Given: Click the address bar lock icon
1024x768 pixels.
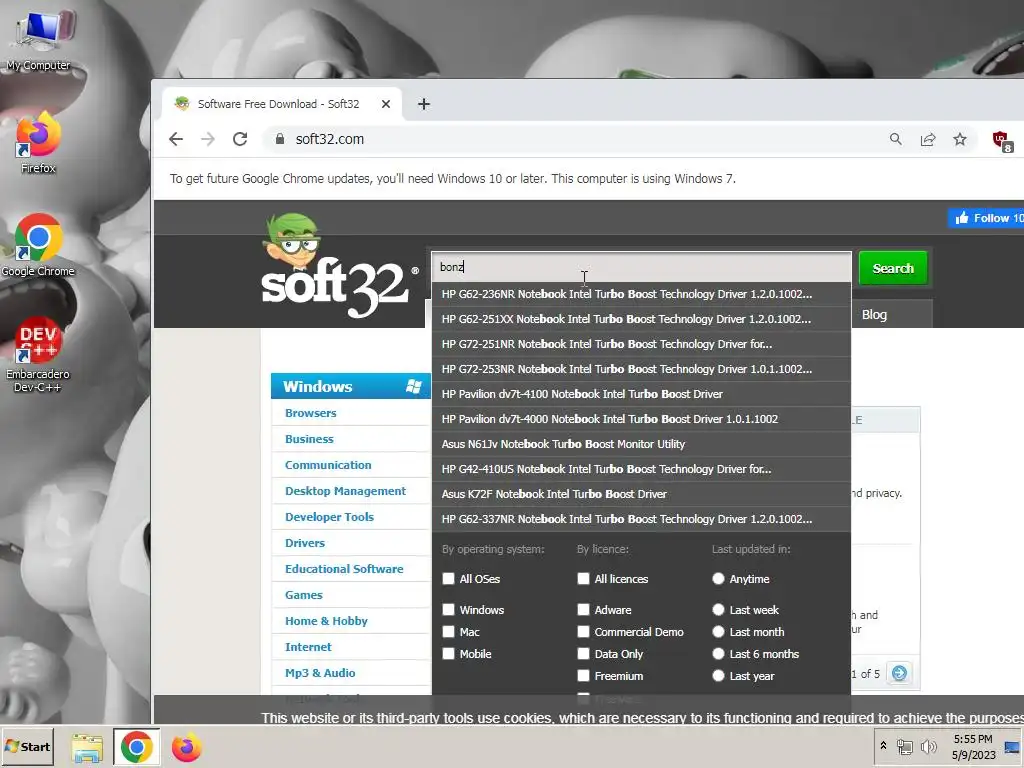Looking at the screenshot, I should (280, 139).
